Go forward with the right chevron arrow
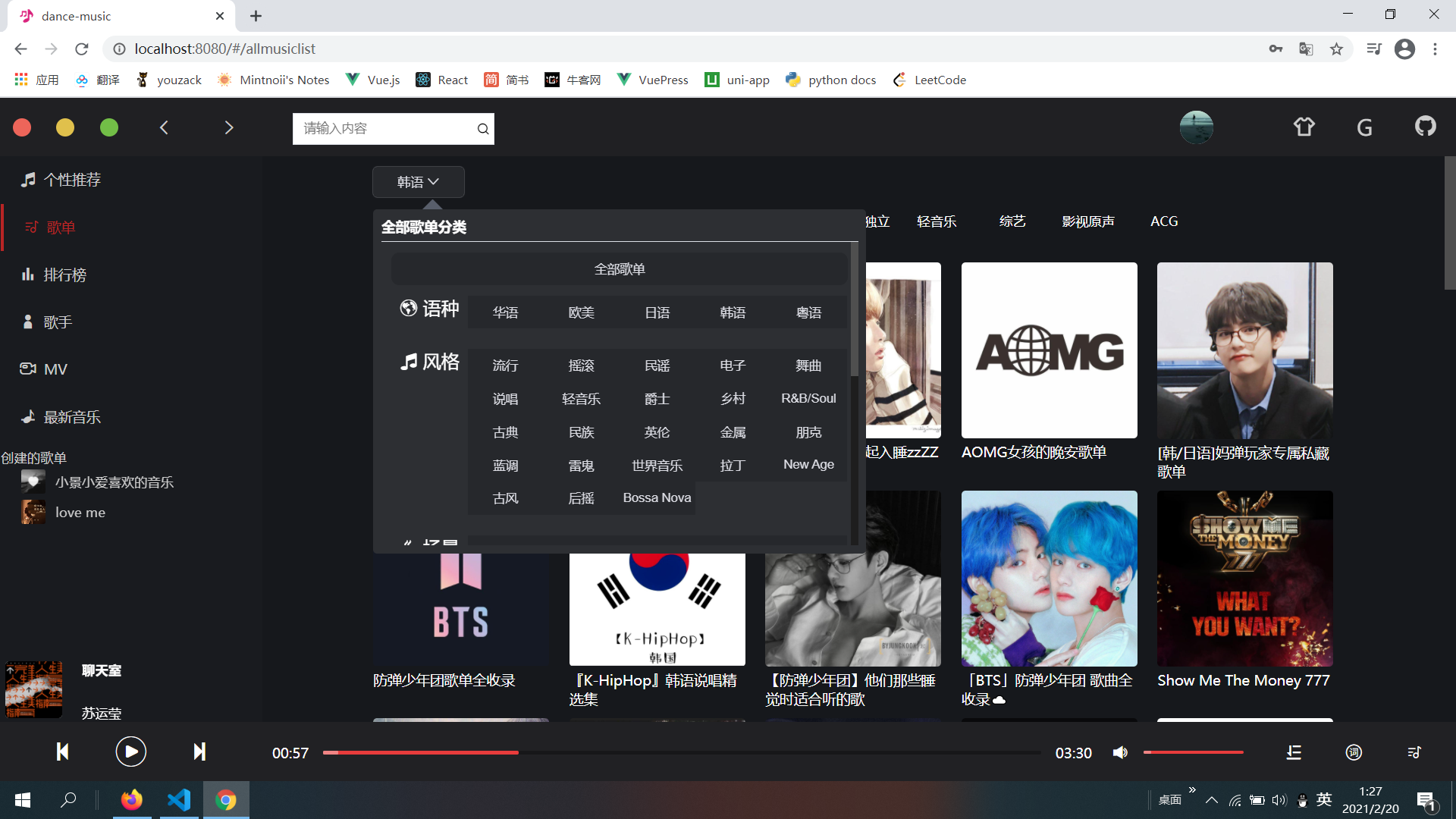The image size is (1456, 819). coord(228,127)
